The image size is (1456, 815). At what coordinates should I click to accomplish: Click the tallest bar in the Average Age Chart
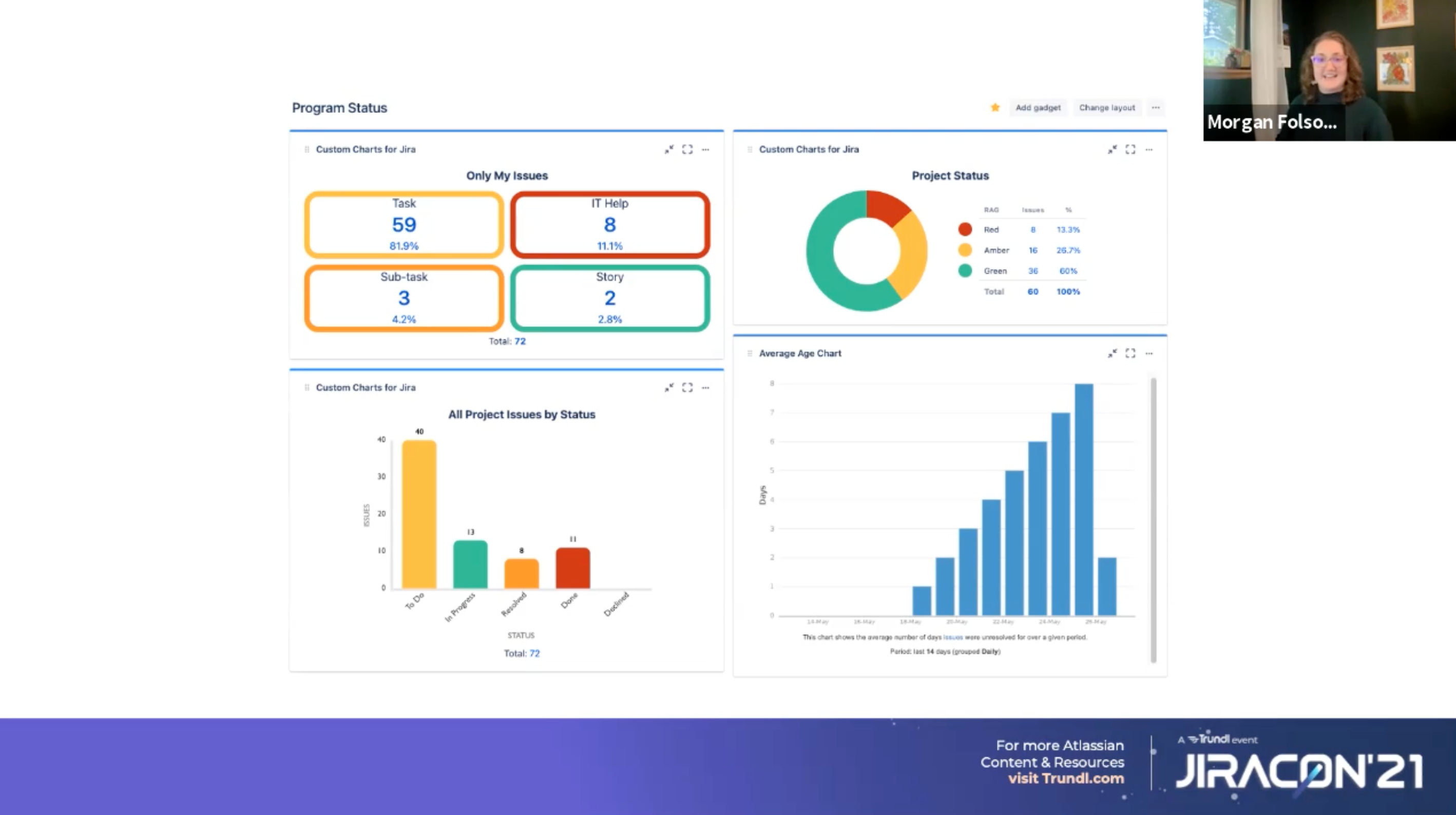click(x=1084, y=500)
